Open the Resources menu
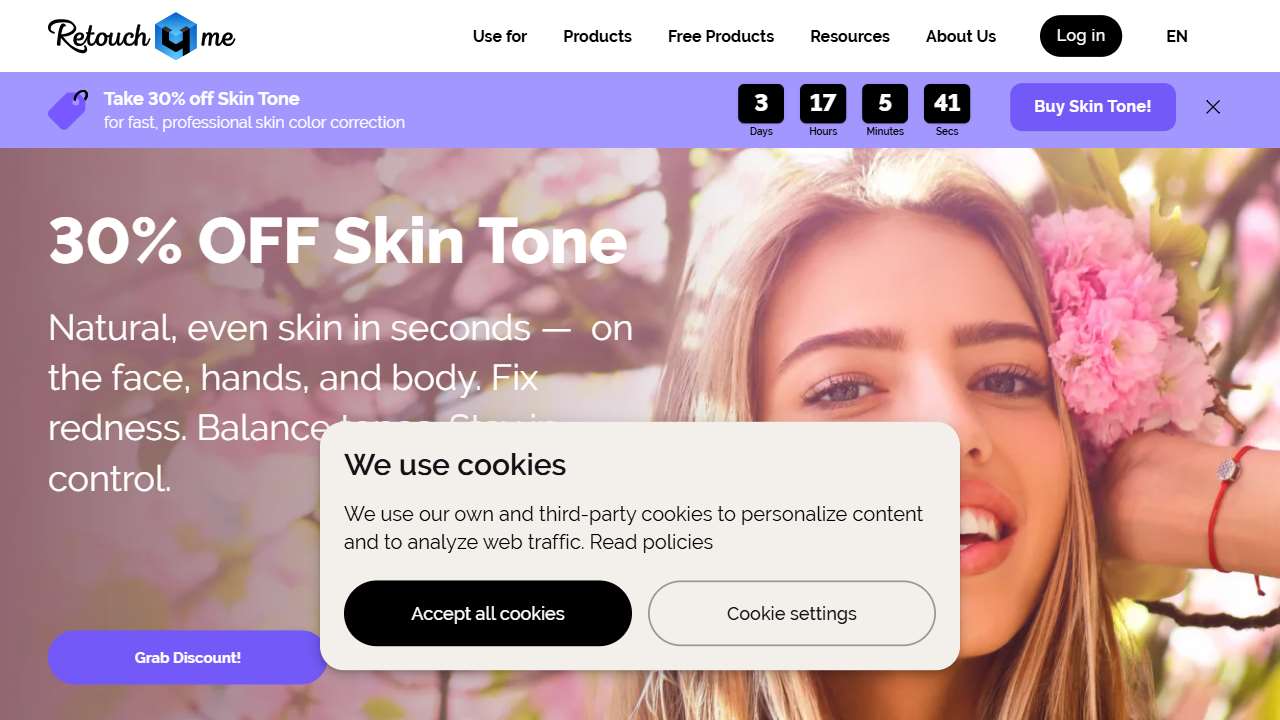The image size is (1280, 720). tap(850, 36)
